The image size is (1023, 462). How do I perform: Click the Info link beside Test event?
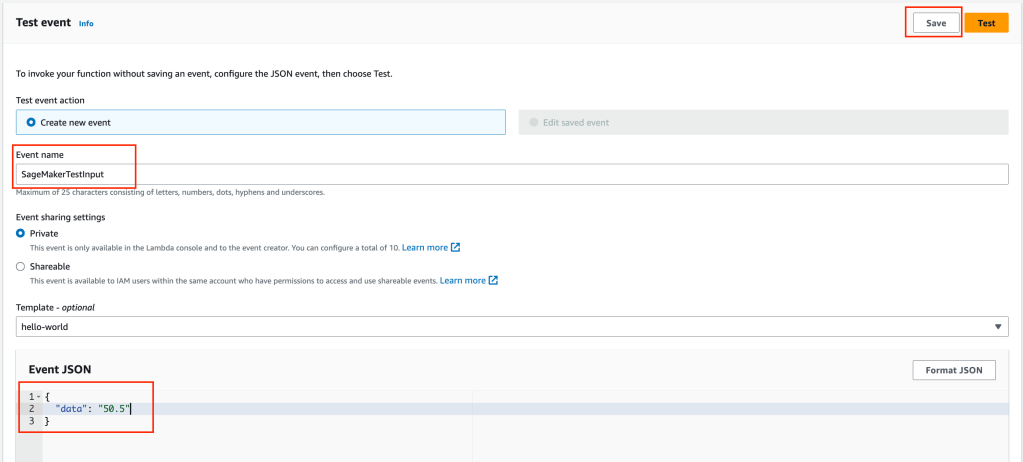click(86, 23)
